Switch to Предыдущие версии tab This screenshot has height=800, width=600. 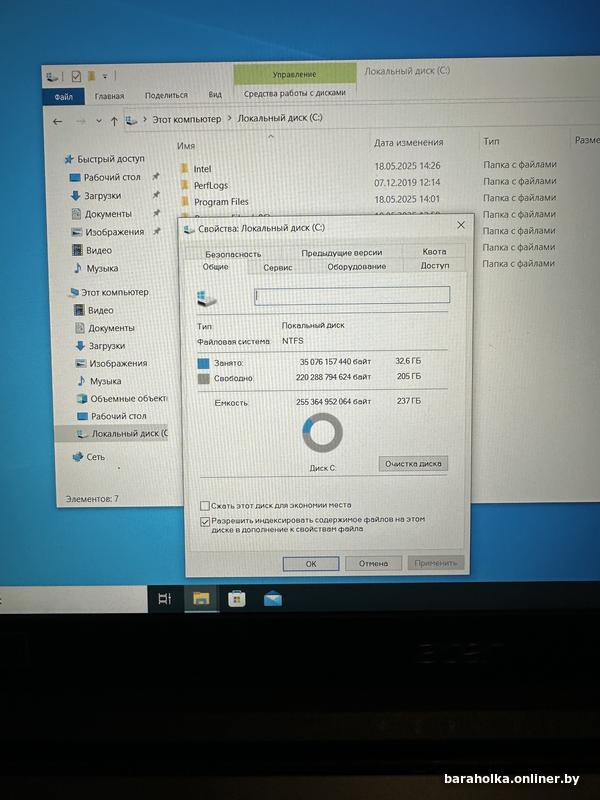341,252
